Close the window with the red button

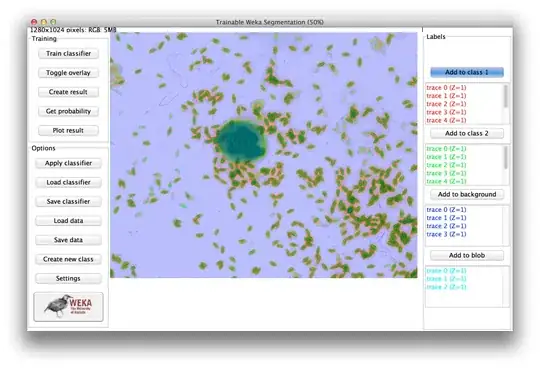coord(34,22)
